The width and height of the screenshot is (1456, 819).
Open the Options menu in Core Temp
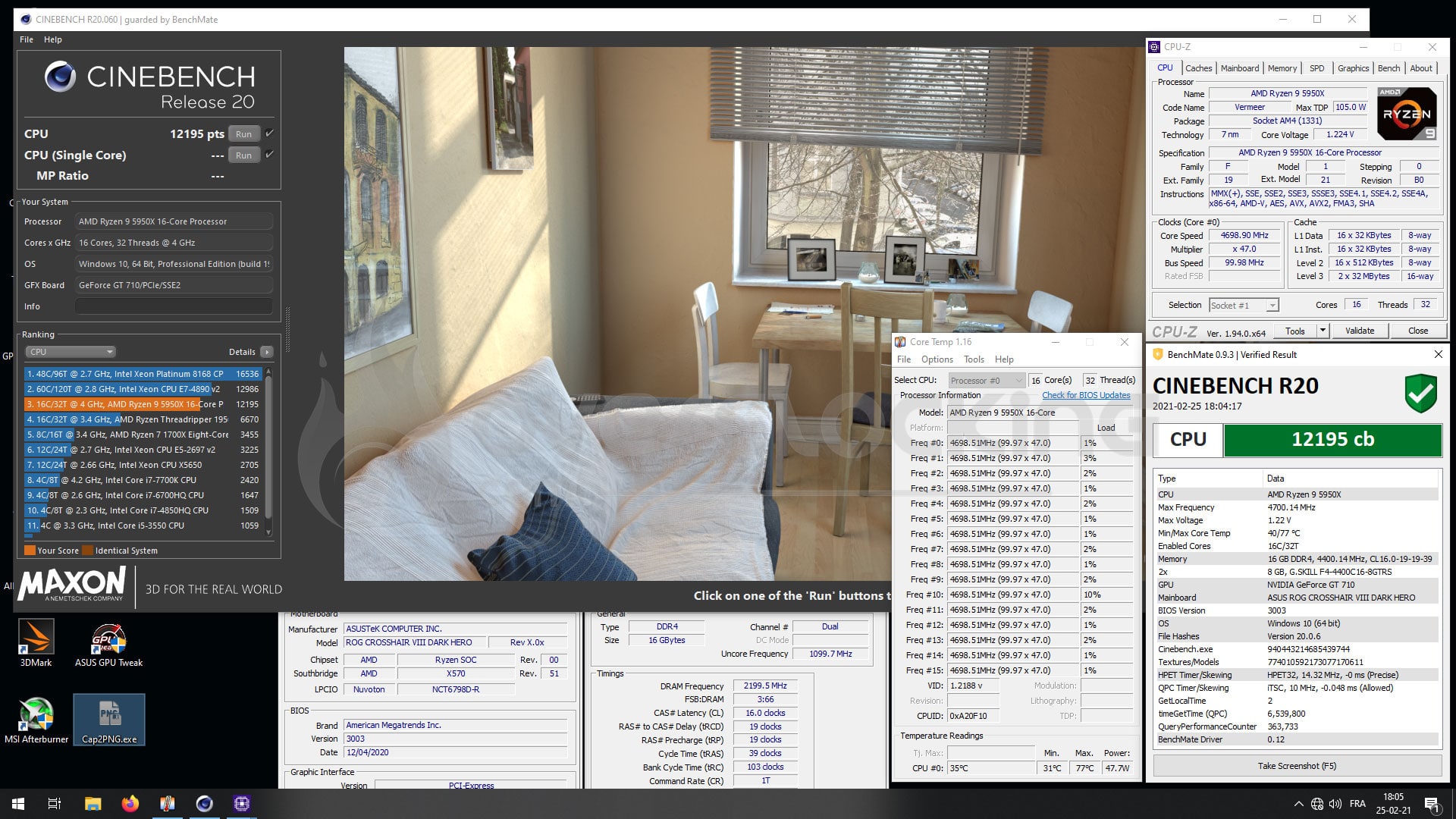click(937, 359)
